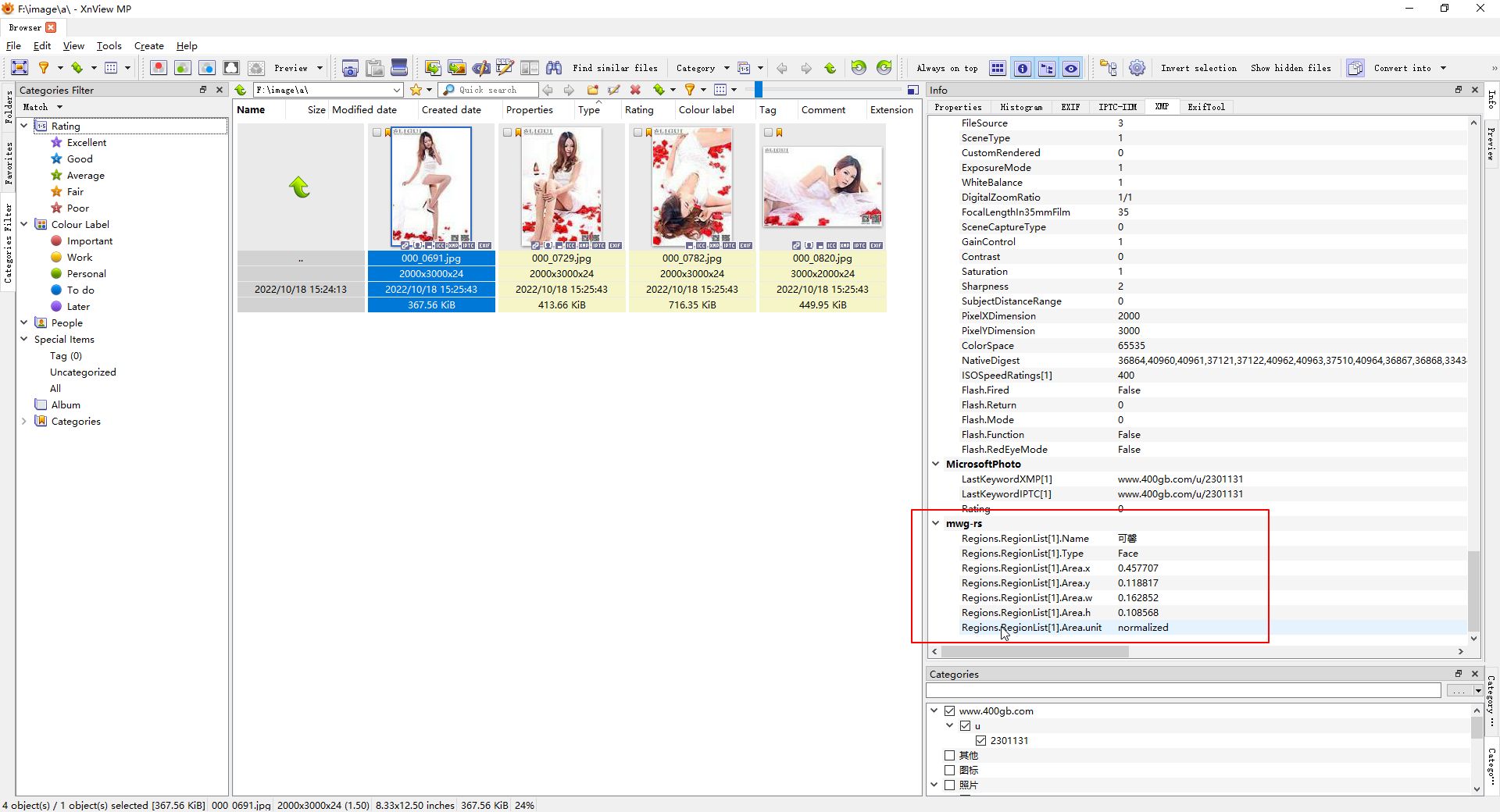Toggle the preview eye icon in toolbar
The image size is (1500, 812).
click(x=1071, y=69)
